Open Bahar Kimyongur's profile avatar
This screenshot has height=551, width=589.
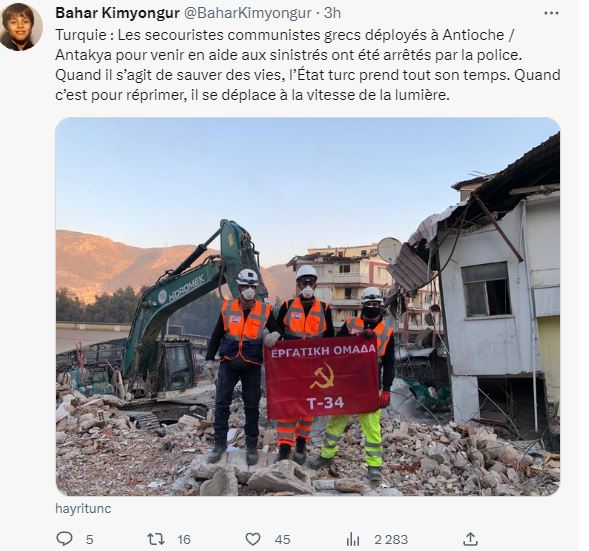(x=21, y=27)
